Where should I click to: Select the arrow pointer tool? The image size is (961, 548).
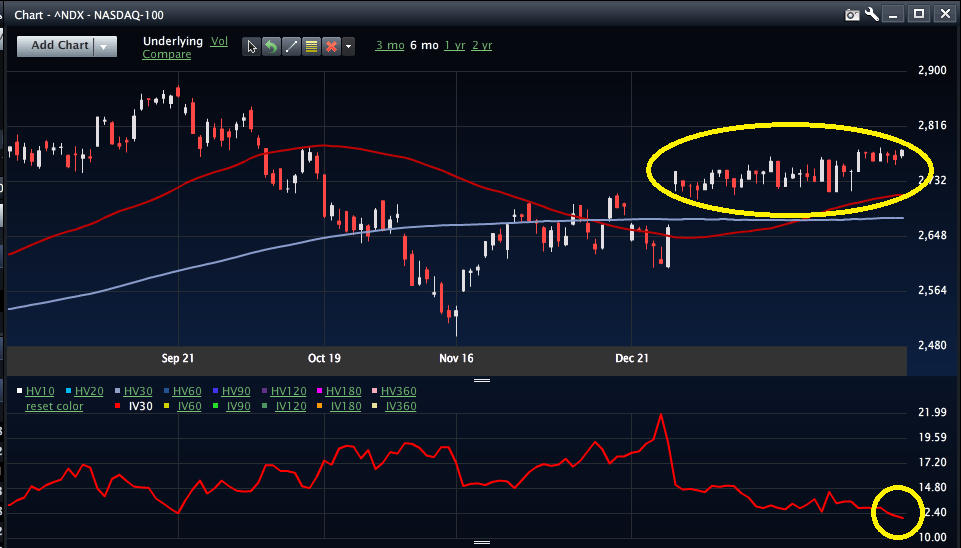click(253, 46)
